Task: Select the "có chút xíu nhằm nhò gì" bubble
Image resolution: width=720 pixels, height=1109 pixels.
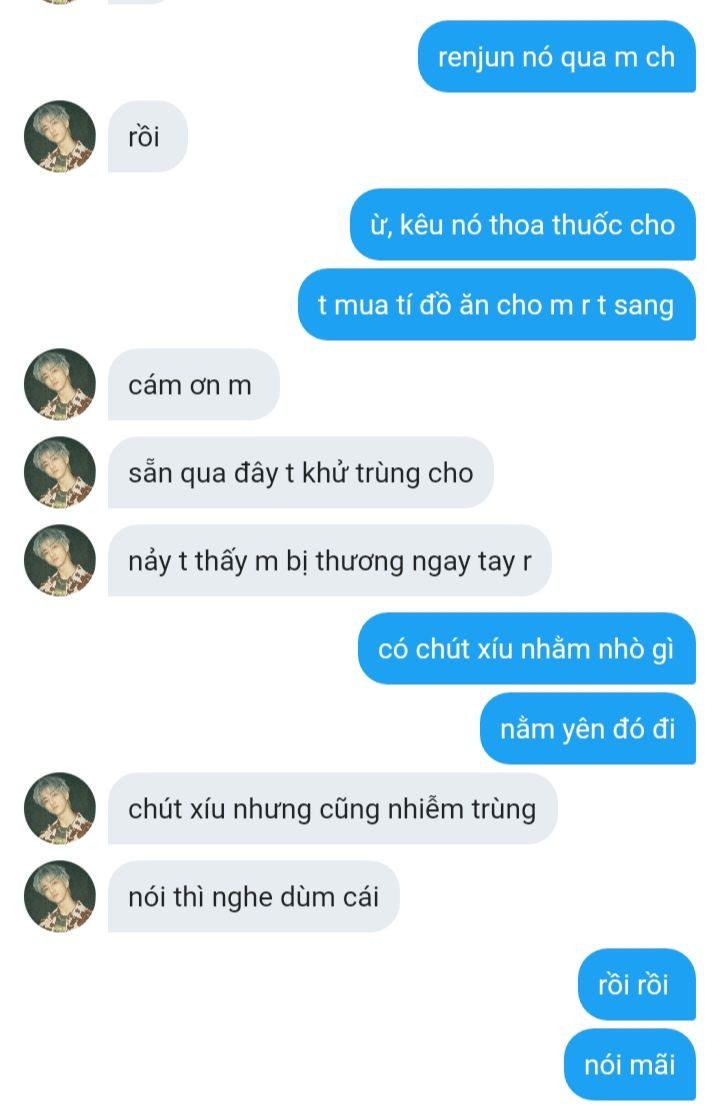Action: (527, 649)
